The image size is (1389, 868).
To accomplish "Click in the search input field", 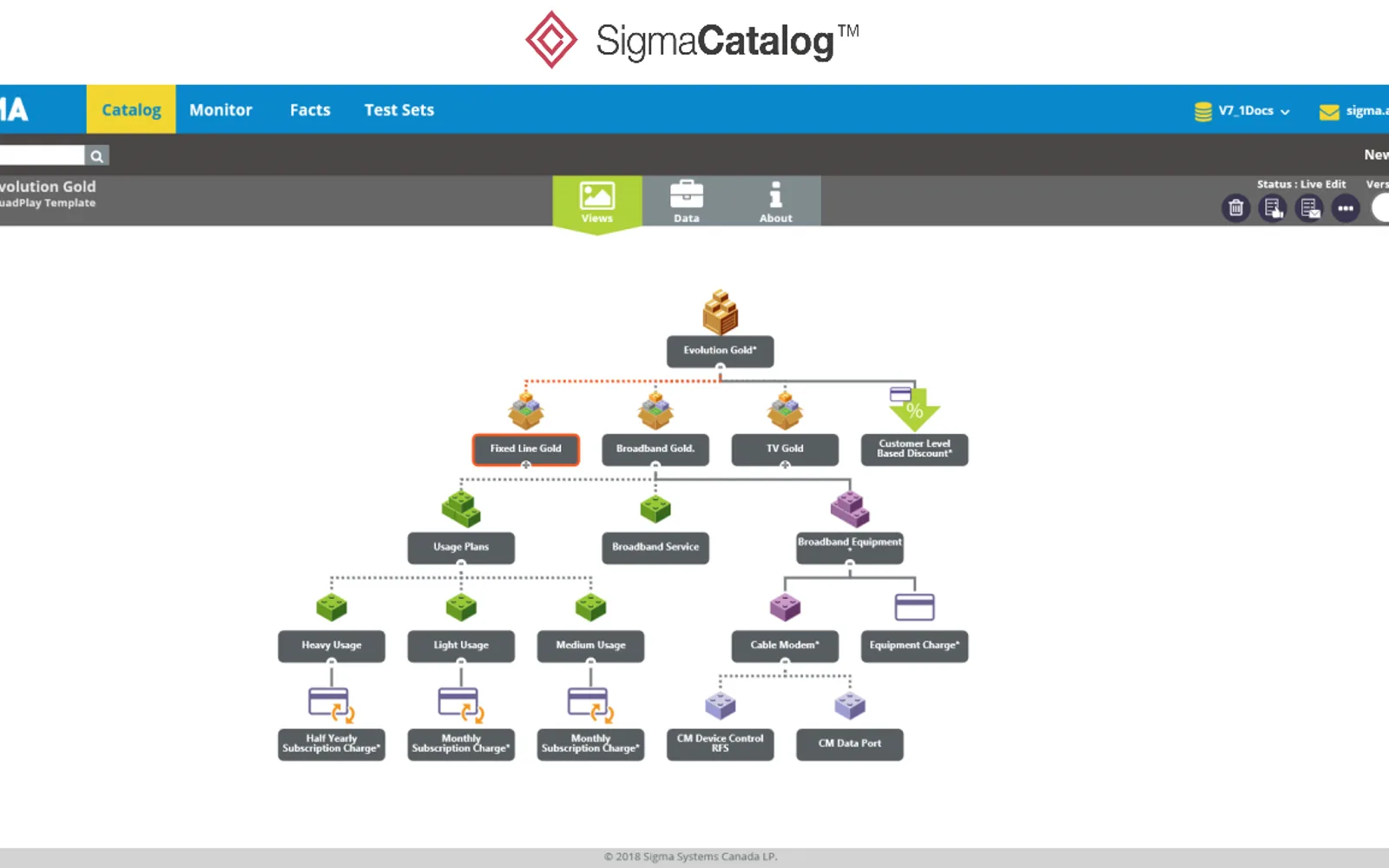I will [42, 155].
